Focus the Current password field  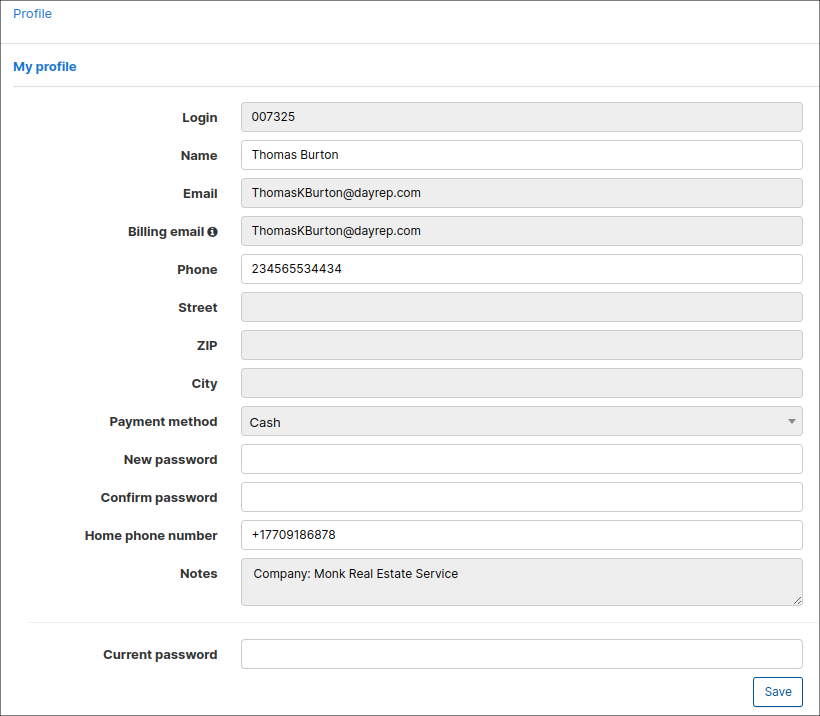[520, 654]
